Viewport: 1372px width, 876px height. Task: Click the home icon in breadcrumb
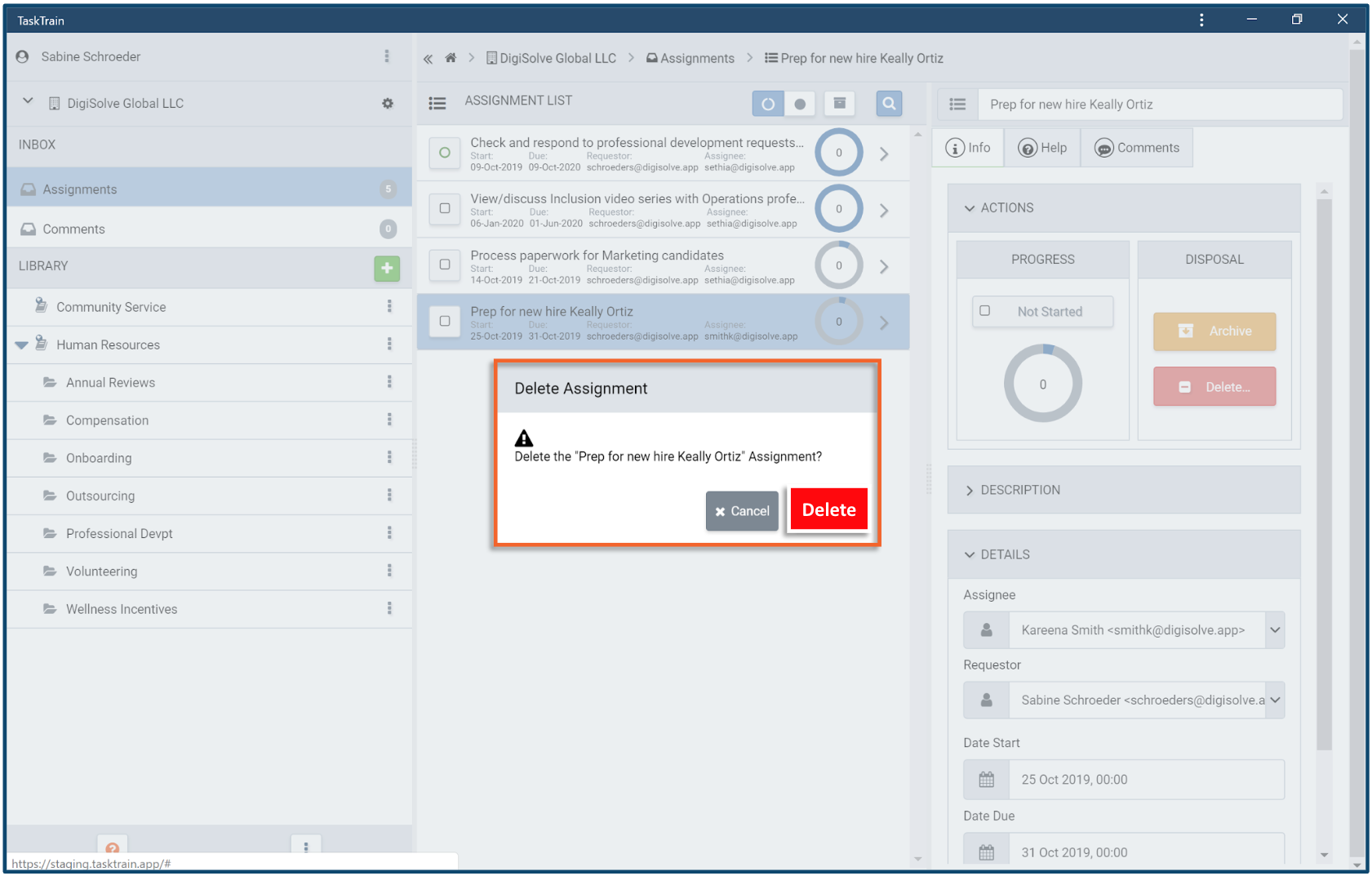click(x=451, y=58)
